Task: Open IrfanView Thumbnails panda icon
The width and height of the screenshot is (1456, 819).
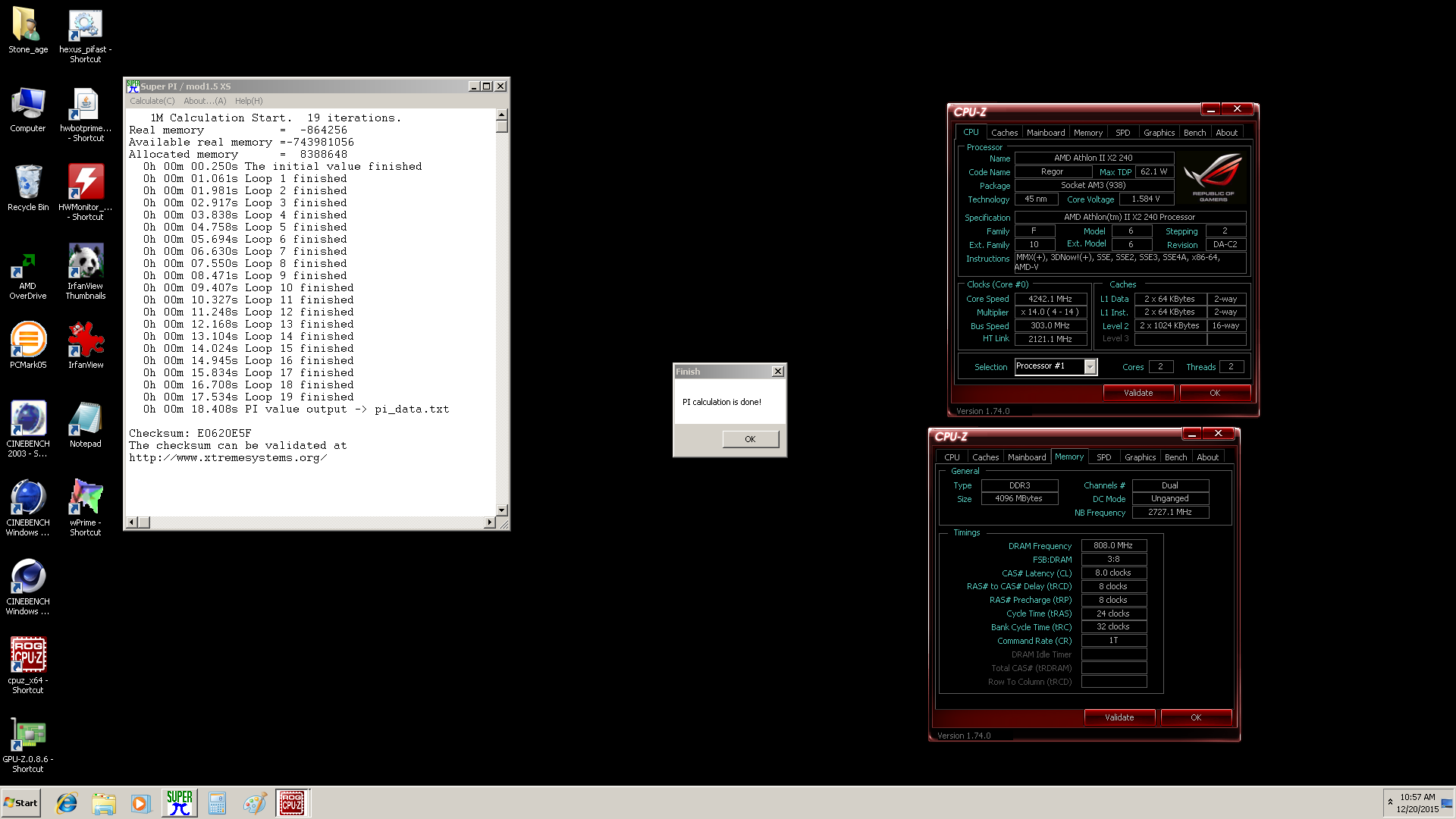Action: point(85,271)
